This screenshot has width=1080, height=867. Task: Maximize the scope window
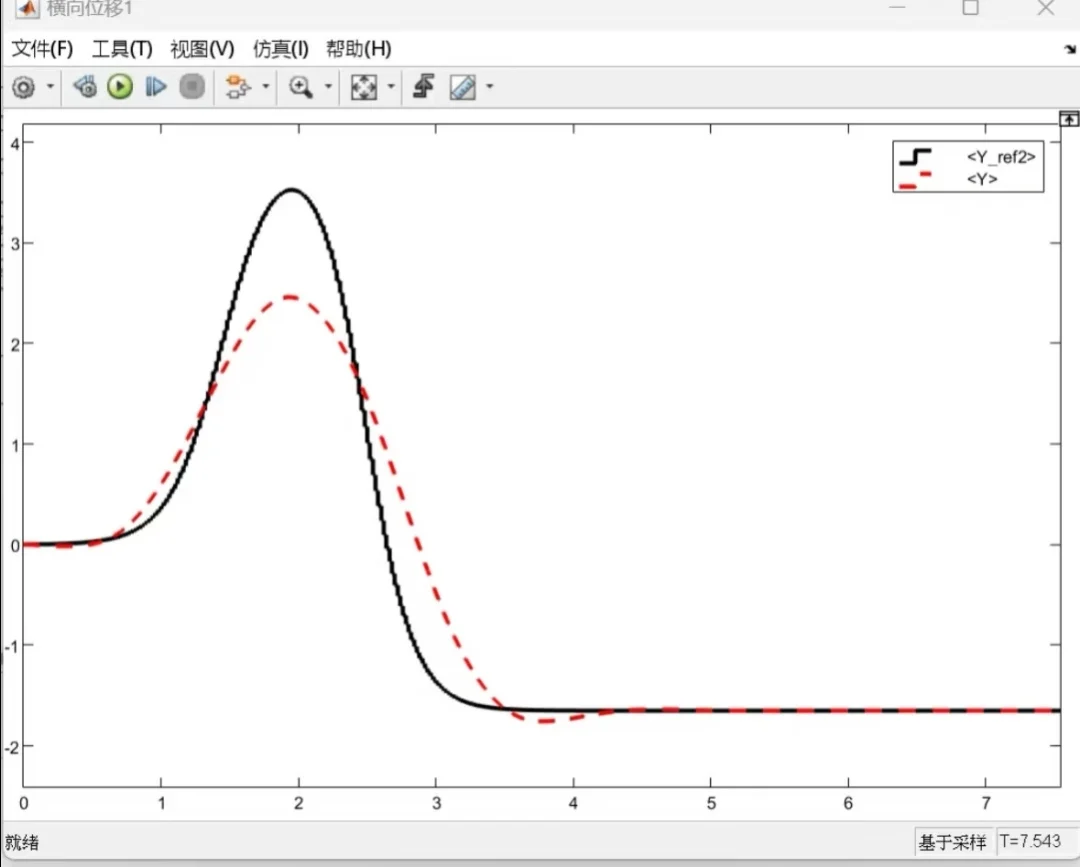coord(970,8)
